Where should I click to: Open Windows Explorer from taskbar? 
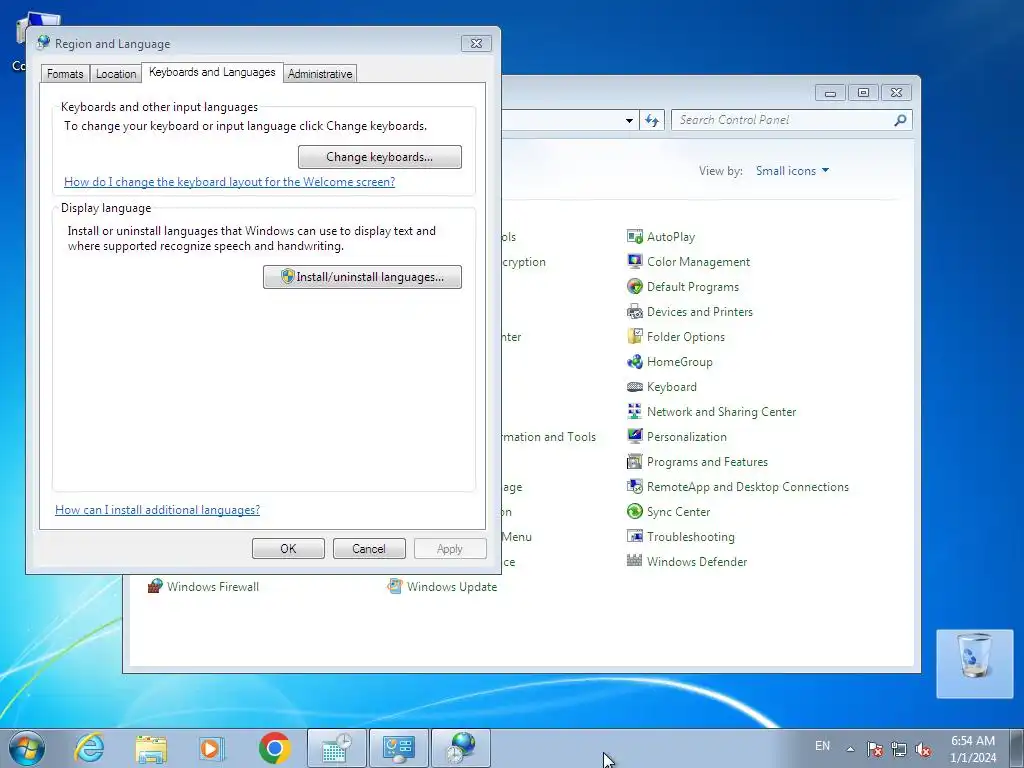pos(151,748)
